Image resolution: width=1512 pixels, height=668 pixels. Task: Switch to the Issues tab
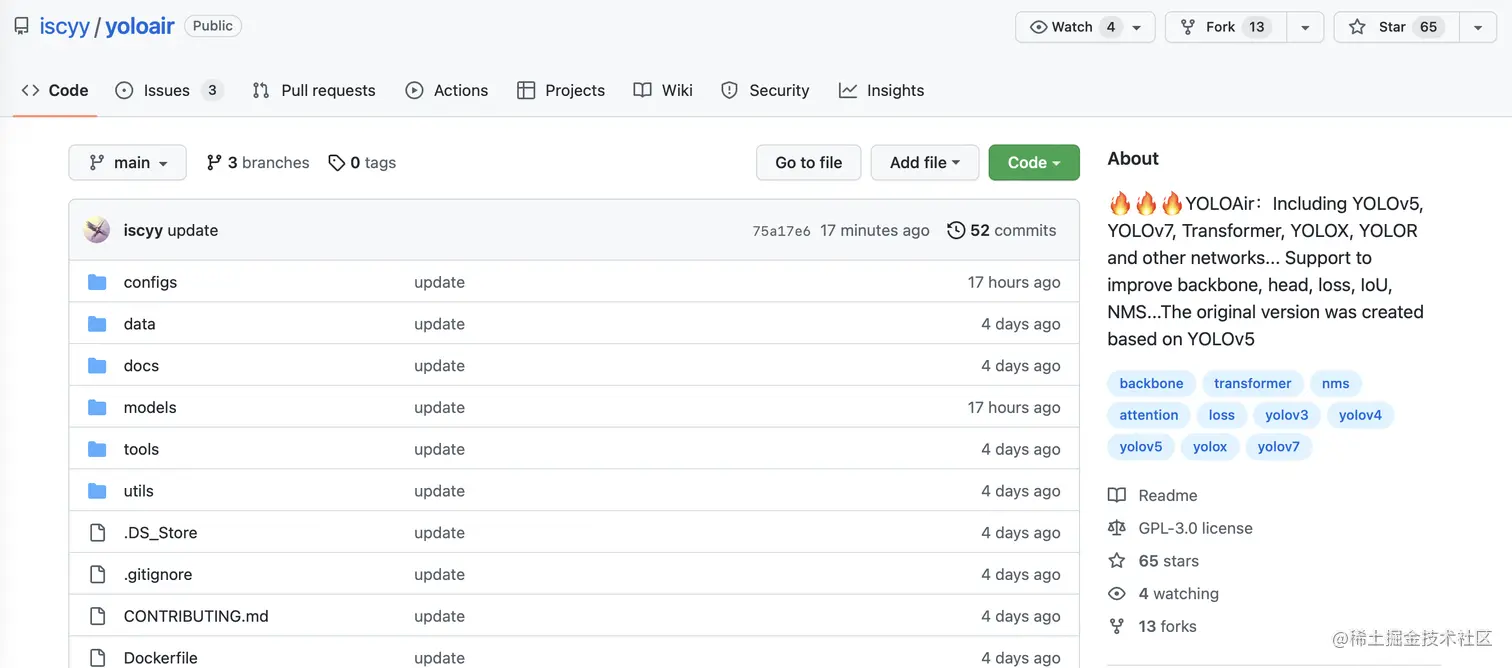click(x=167, y=90)
